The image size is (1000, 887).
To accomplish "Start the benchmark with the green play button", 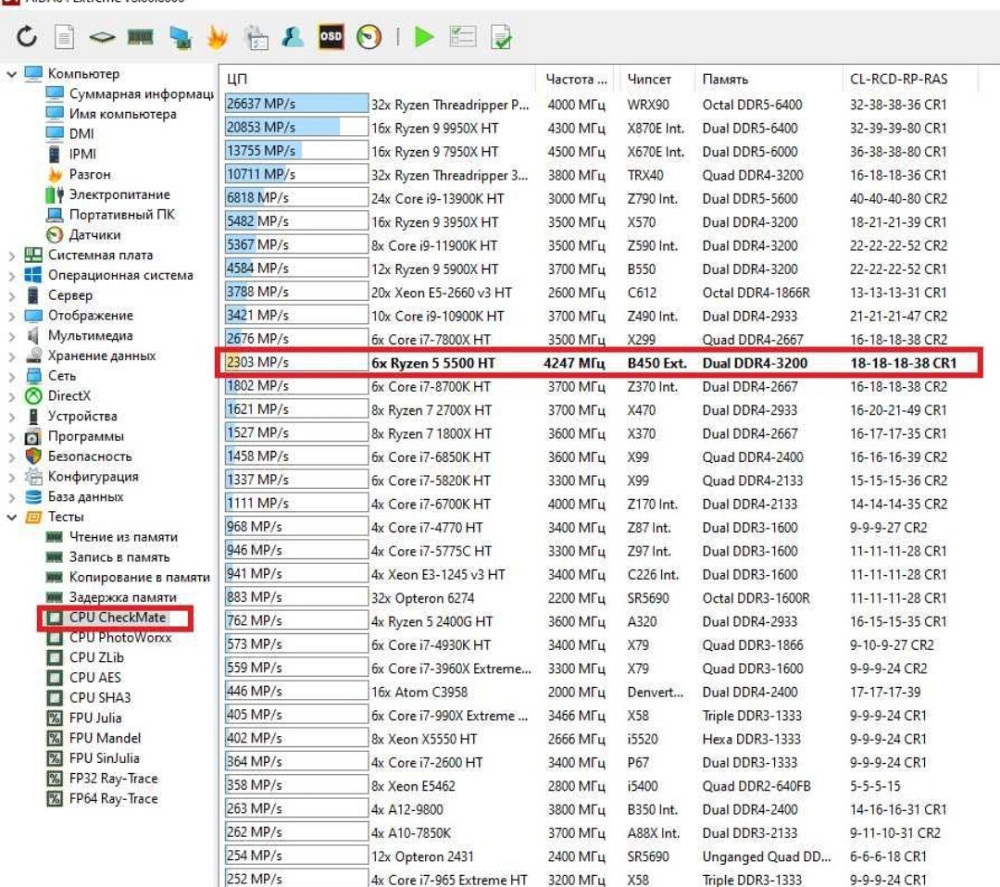I will (x=424, y=37).
